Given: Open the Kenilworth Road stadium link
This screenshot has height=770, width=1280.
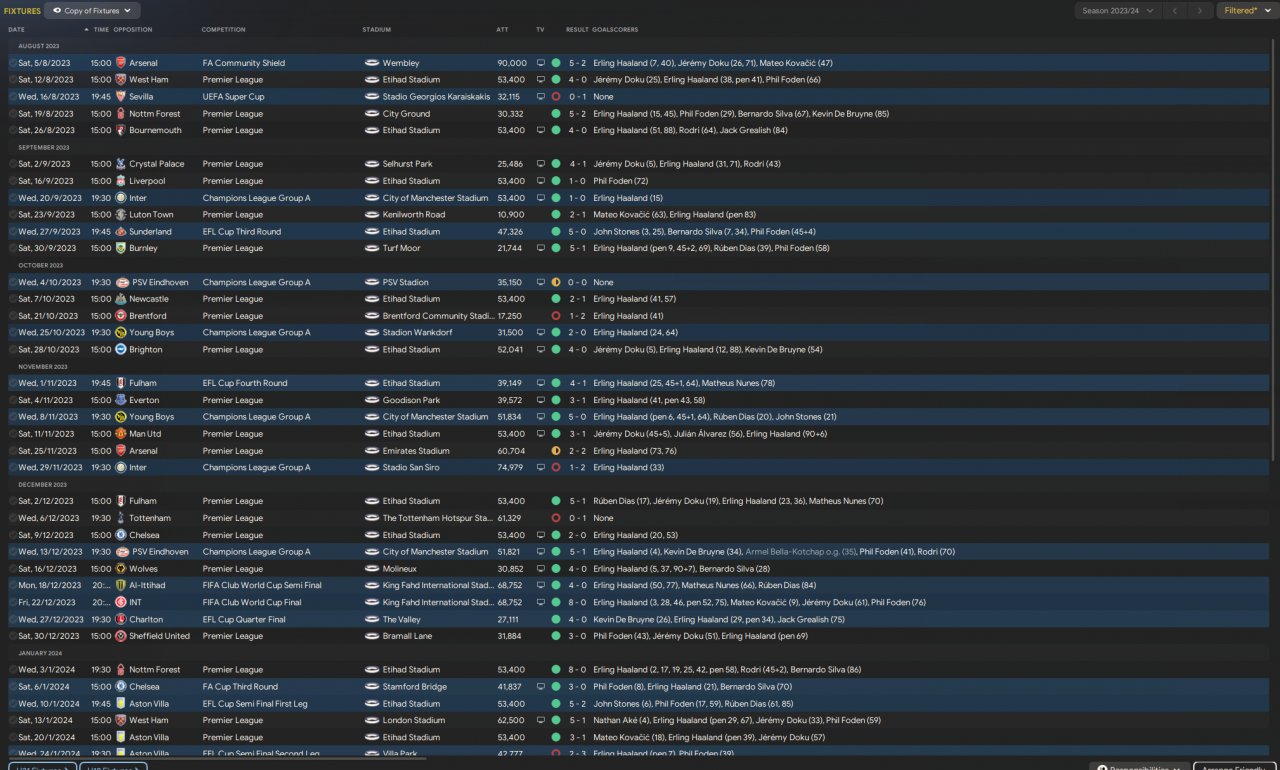Looking at the screenshot, I should (414, 215).
